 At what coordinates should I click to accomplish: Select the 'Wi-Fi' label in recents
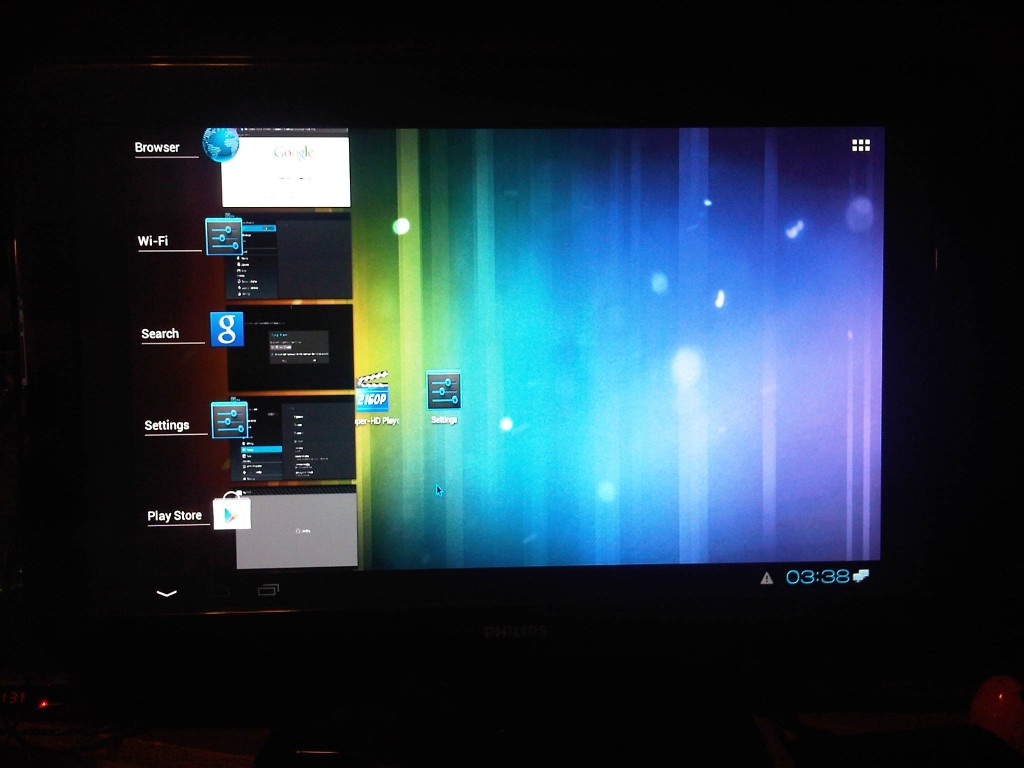[x=153, y=241]
